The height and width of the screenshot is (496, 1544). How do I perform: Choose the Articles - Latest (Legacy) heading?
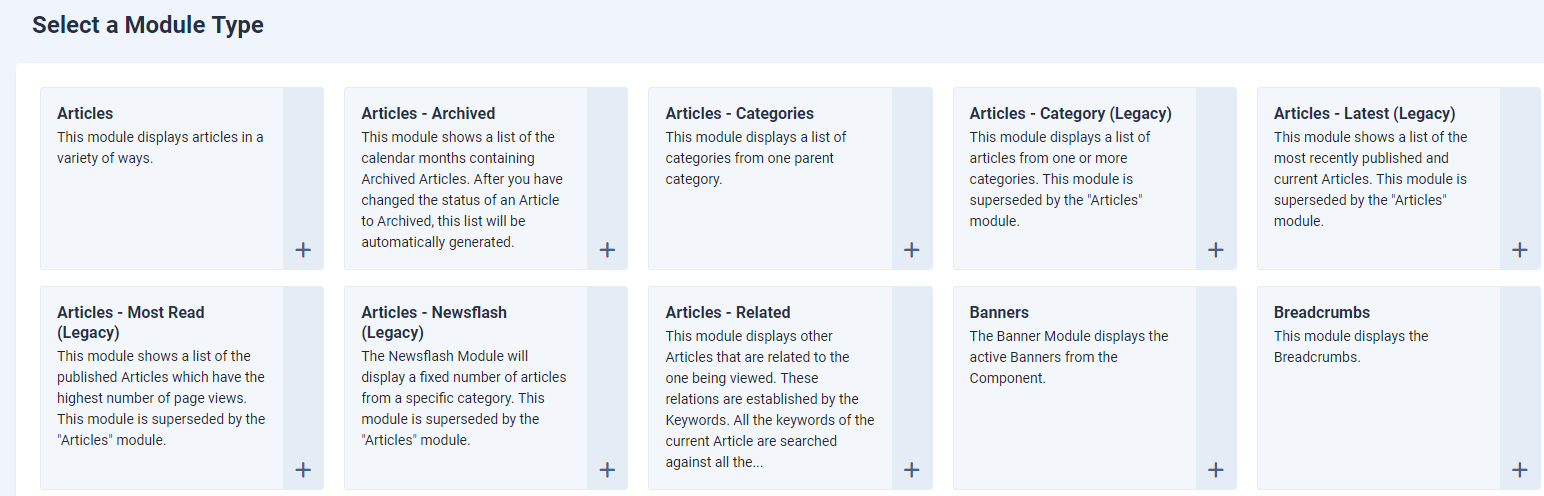click(x=1364, y=114)
